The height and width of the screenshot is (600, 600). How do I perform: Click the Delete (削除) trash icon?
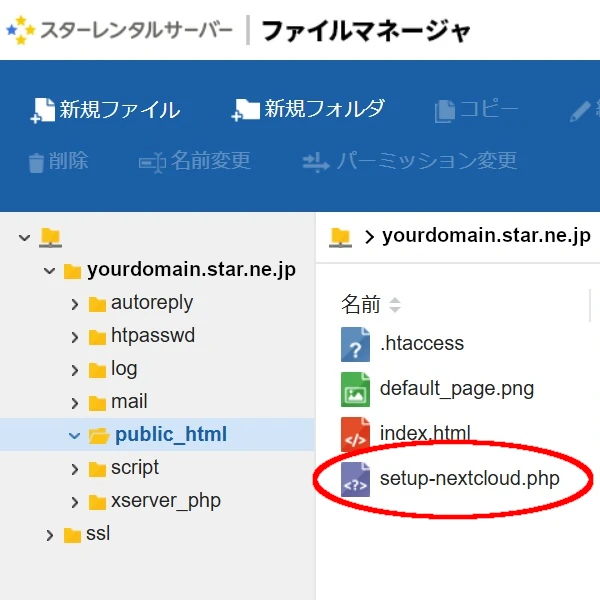36,163
